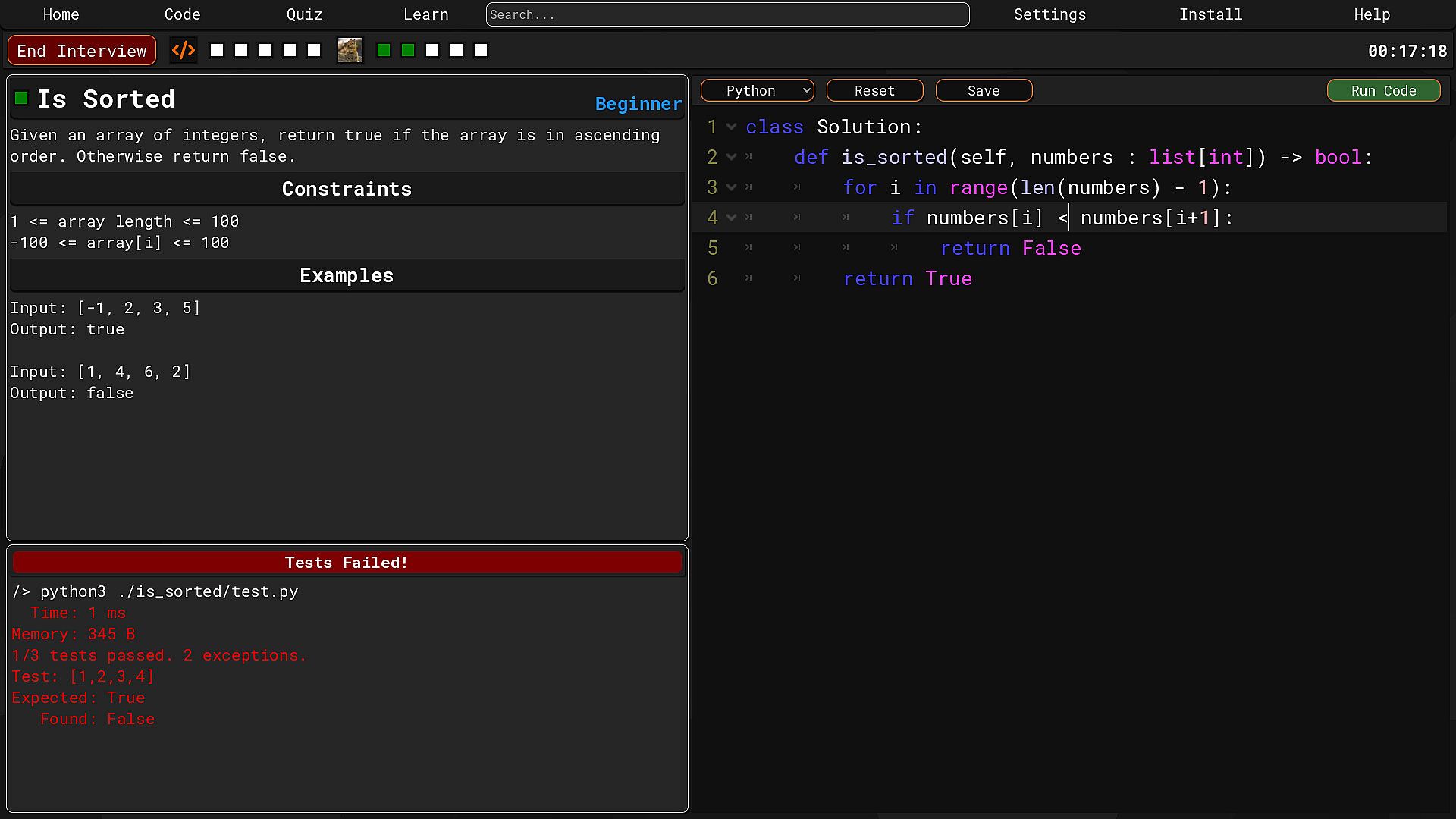Click the orange code brackets icon
The width and height of the screenshot is (1456, 819).
pos(184,51)
